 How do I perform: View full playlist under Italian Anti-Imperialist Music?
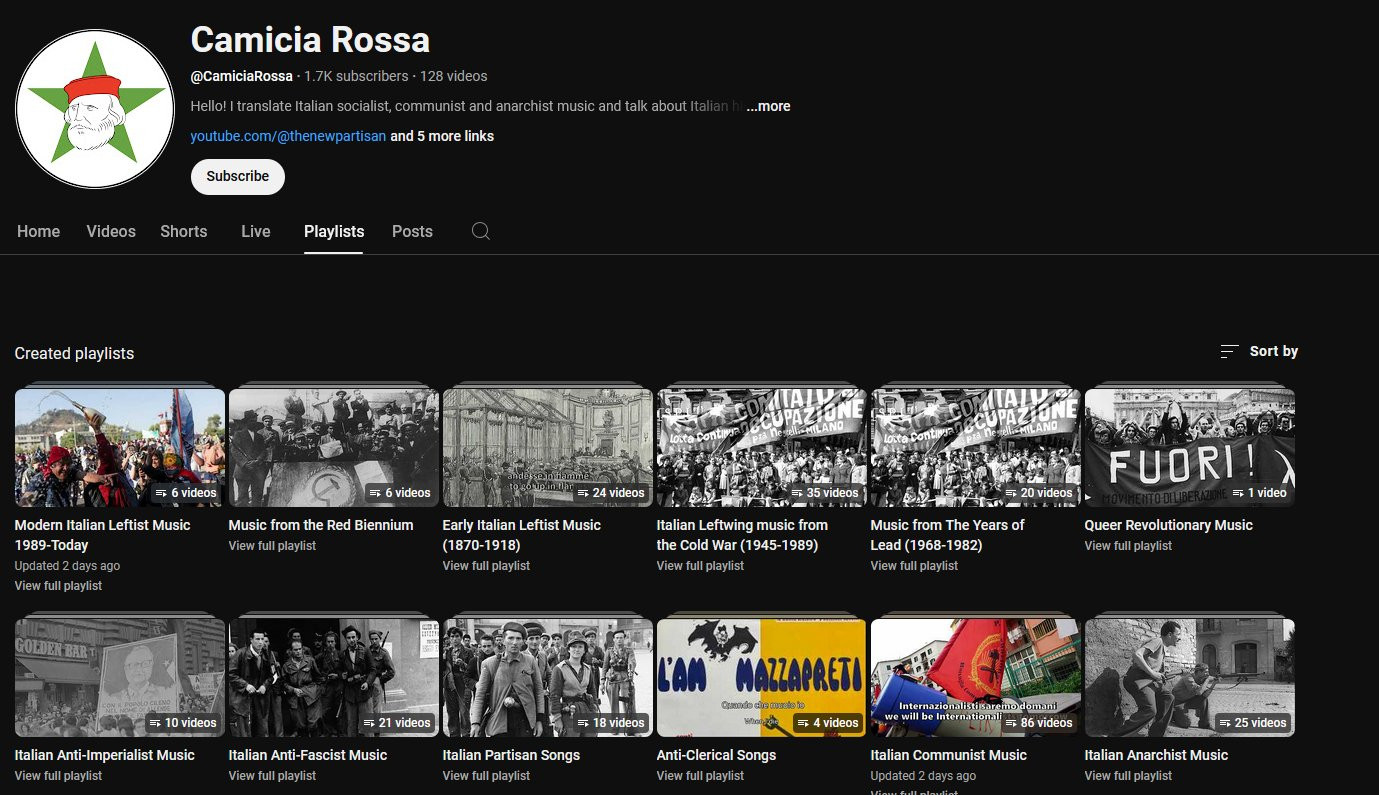coord(59,776)
